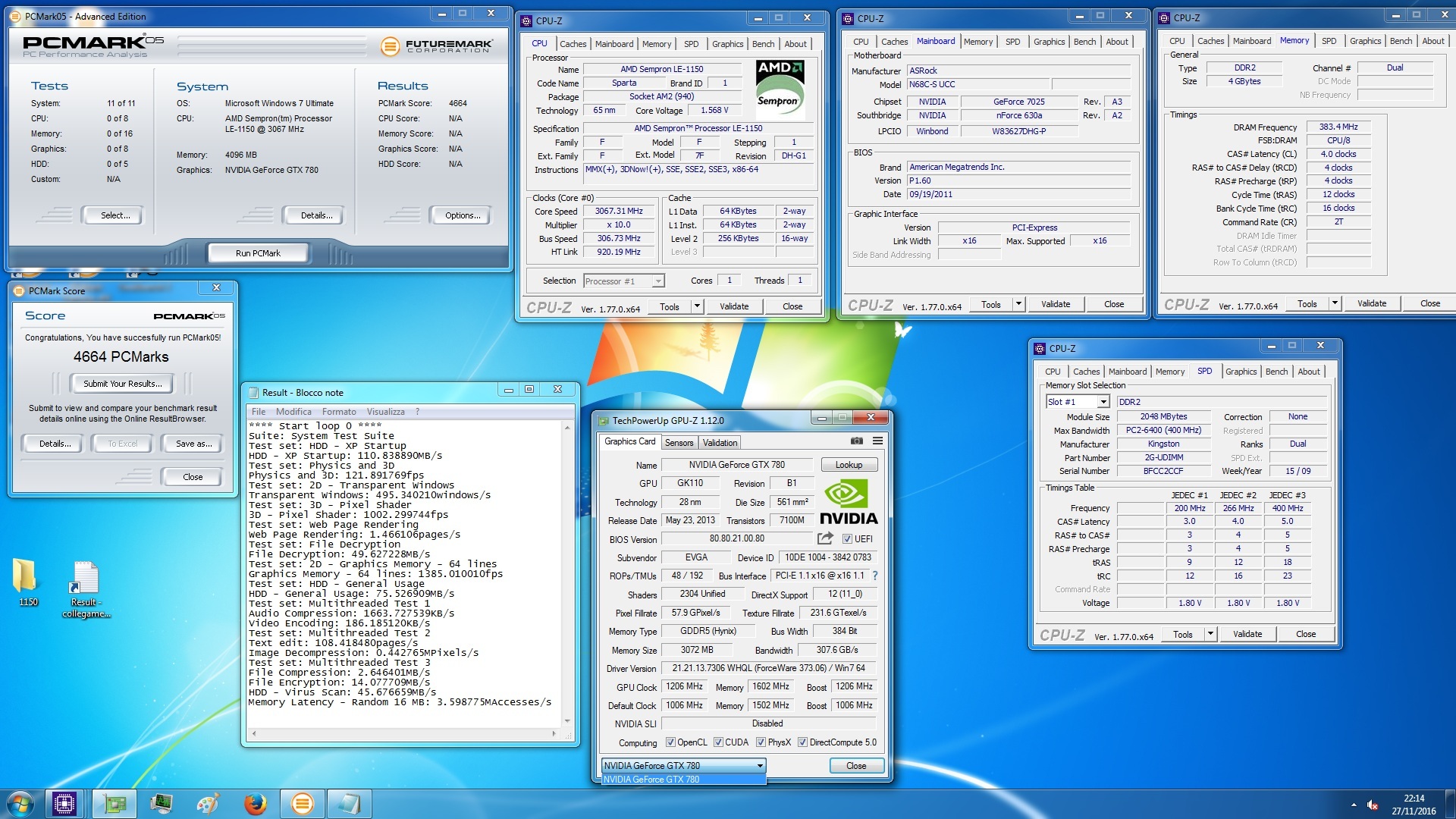Screen dimensions: 1456x819
Task: Click the PCMark Score window title icon
Action: pyautogui.click(x=19, y=290)
